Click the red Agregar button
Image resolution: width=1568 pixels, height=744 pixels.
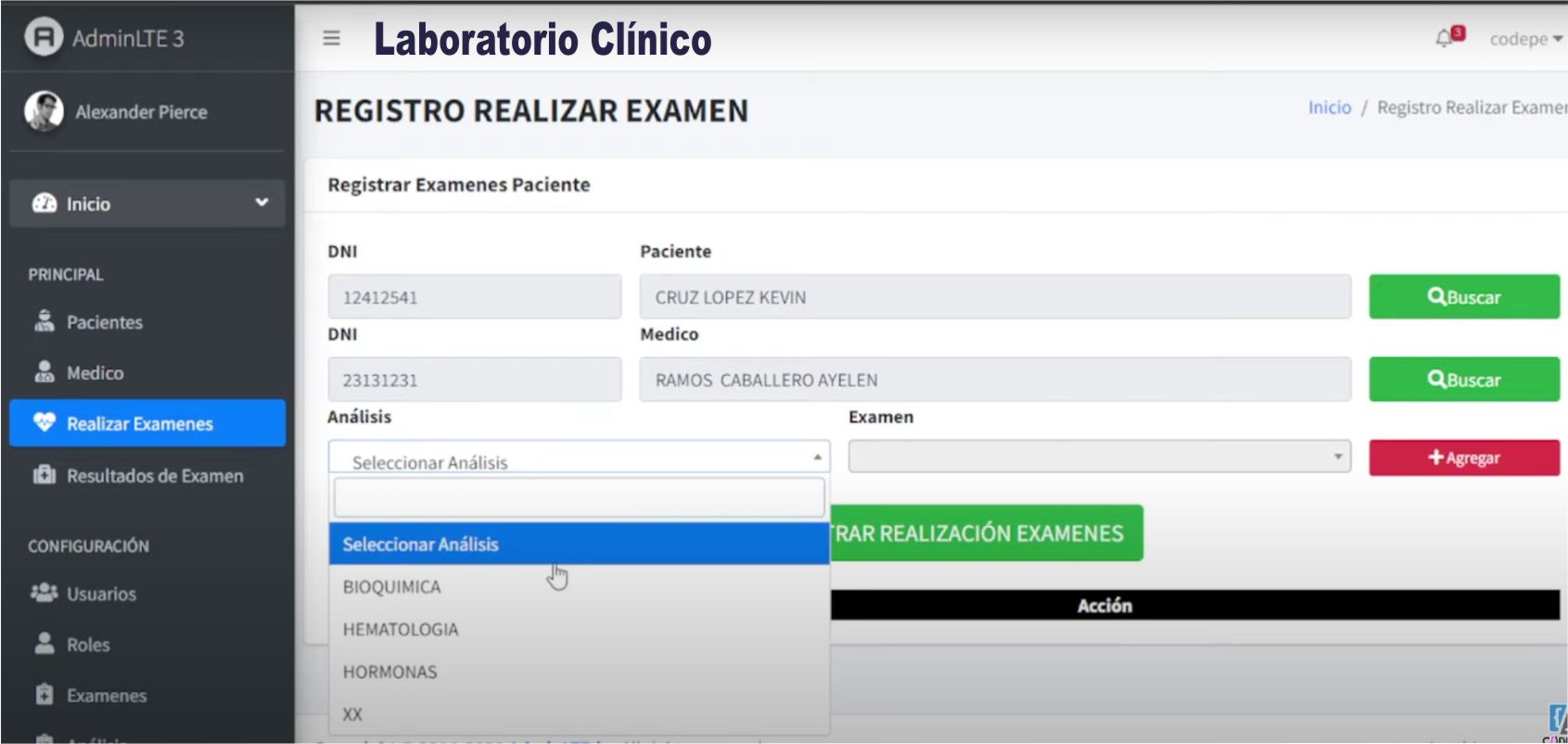coord(1463,457)
